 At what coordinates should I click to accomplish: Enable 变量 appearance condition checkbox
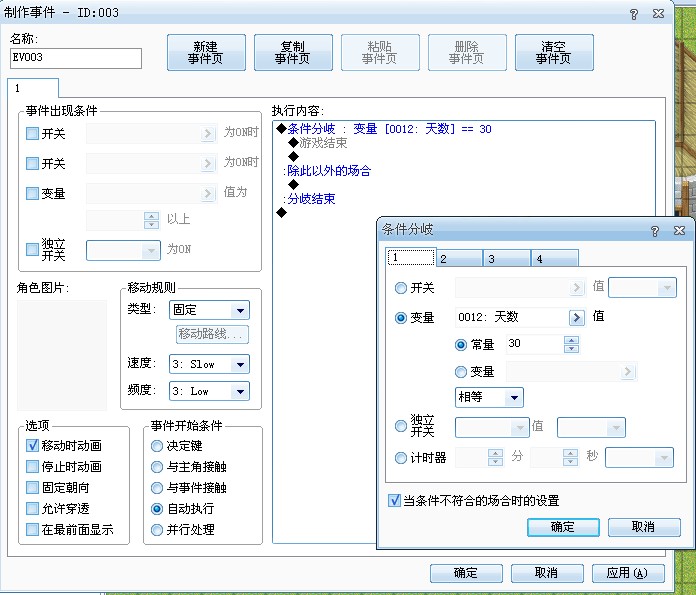[x=32, y=194]
